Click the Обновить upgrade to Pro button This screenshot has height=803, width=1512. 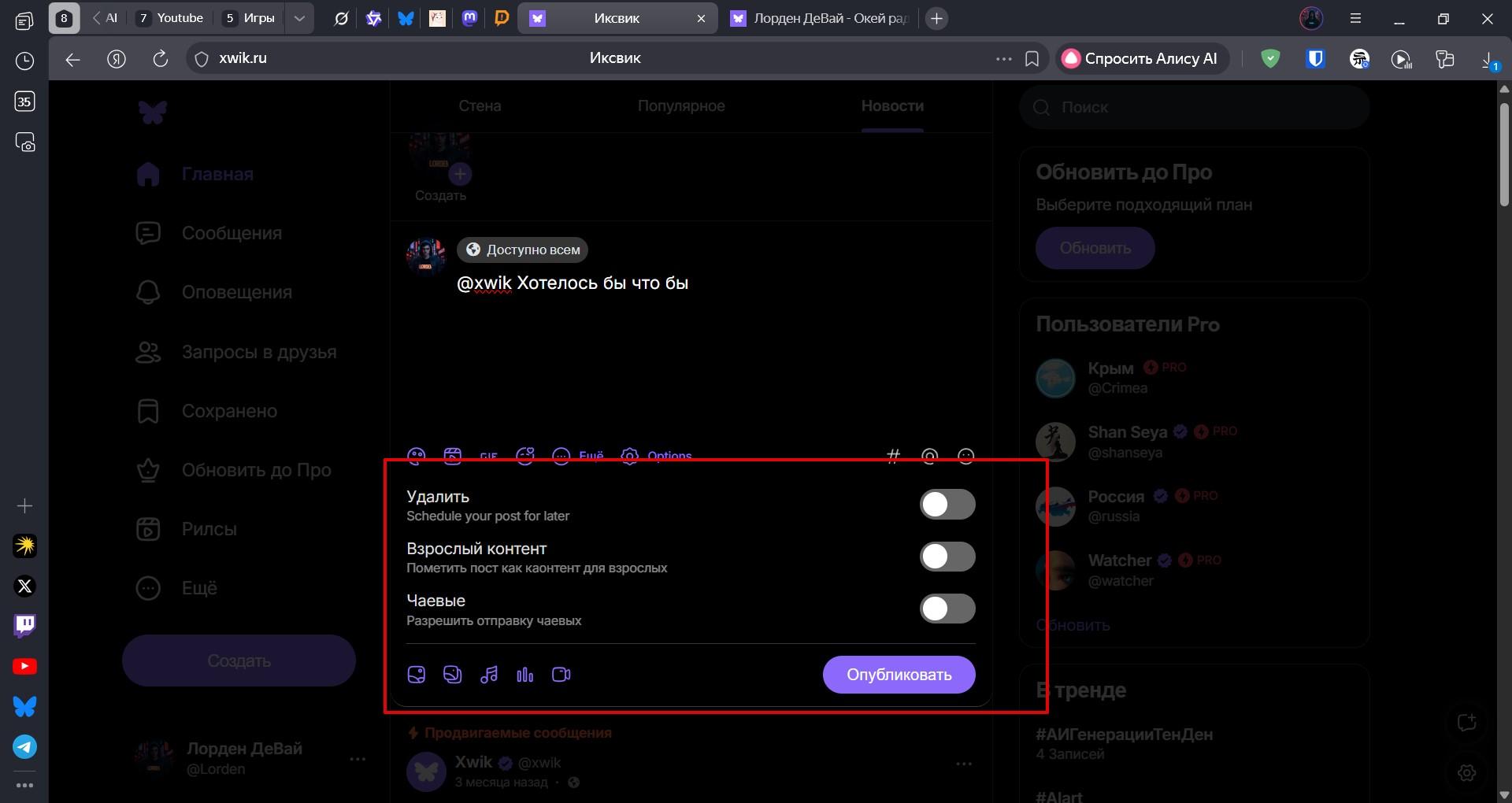(x=1095, y=248)
